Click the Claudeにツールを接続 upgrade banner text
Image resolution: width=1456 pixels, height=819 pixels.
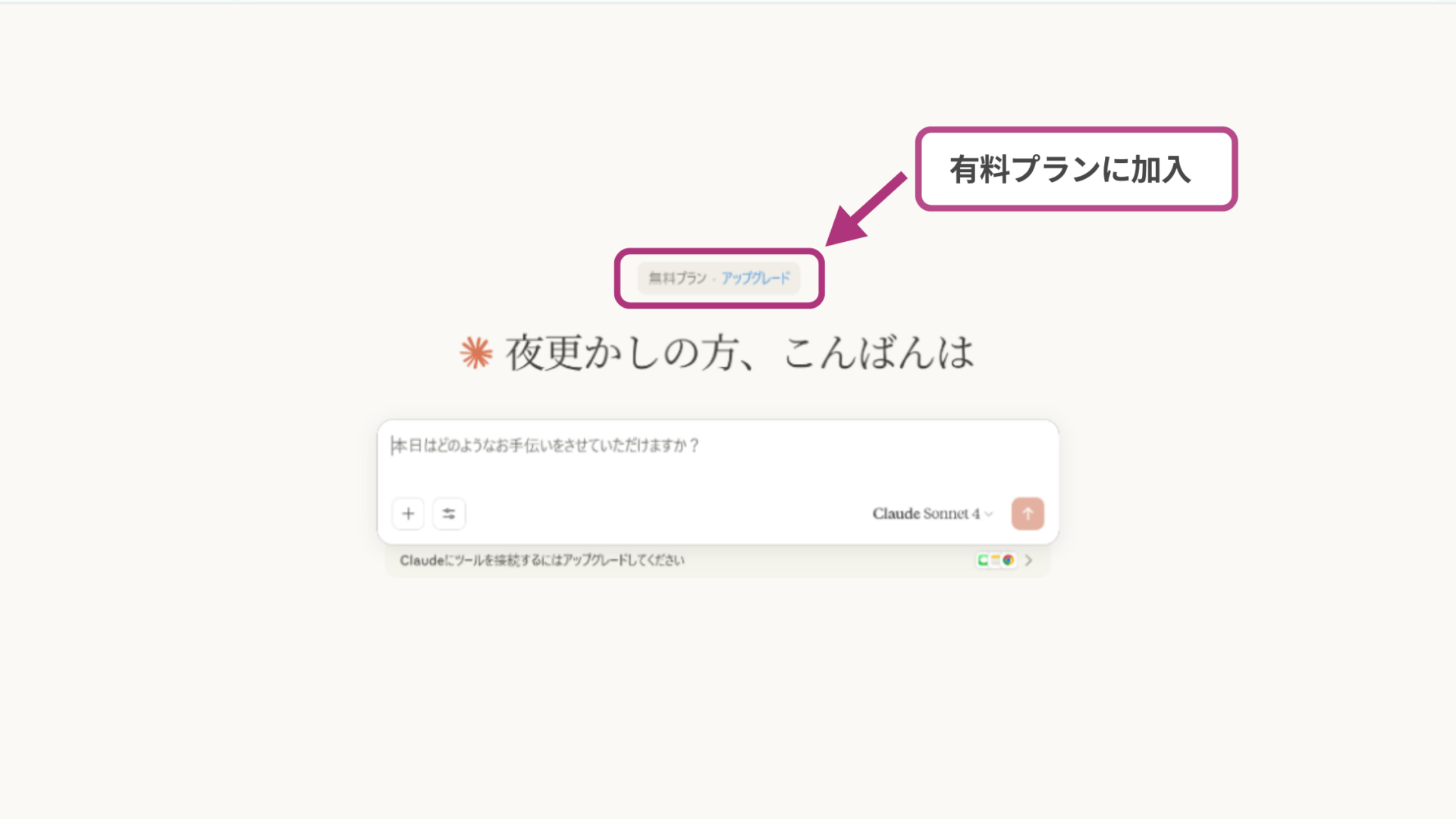[x=543, y=560]
